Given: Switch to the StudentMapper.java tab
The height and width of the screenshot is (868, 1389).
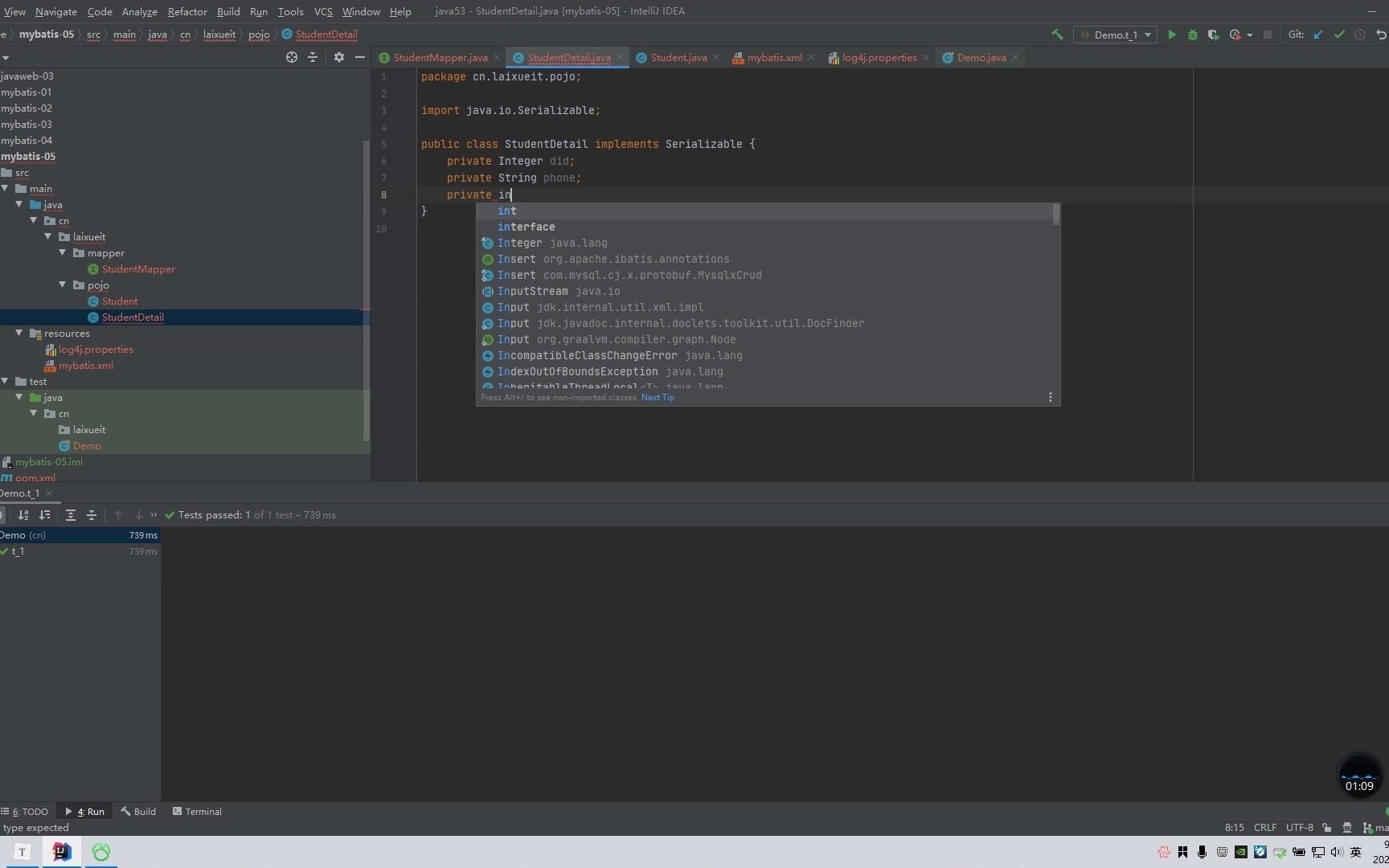Looking at the screenshot, I should [x=440, y=58].
